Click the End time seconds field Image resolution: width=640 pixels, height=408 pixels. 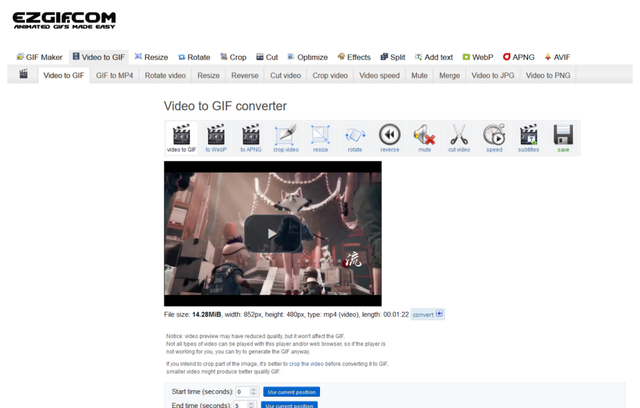click(245, 405)
